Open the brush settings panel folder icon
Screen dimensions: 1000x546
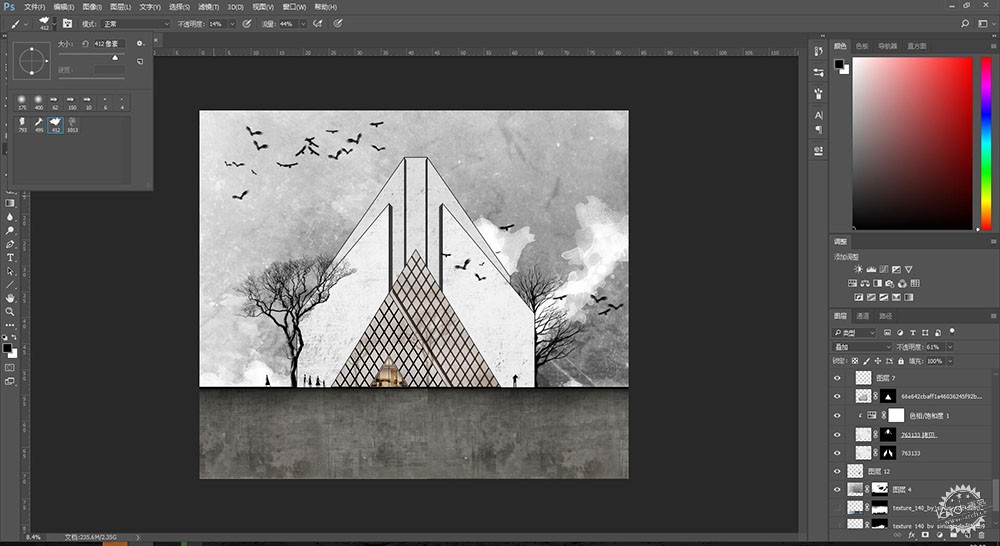pyautogui.click(x=67, y=24)
